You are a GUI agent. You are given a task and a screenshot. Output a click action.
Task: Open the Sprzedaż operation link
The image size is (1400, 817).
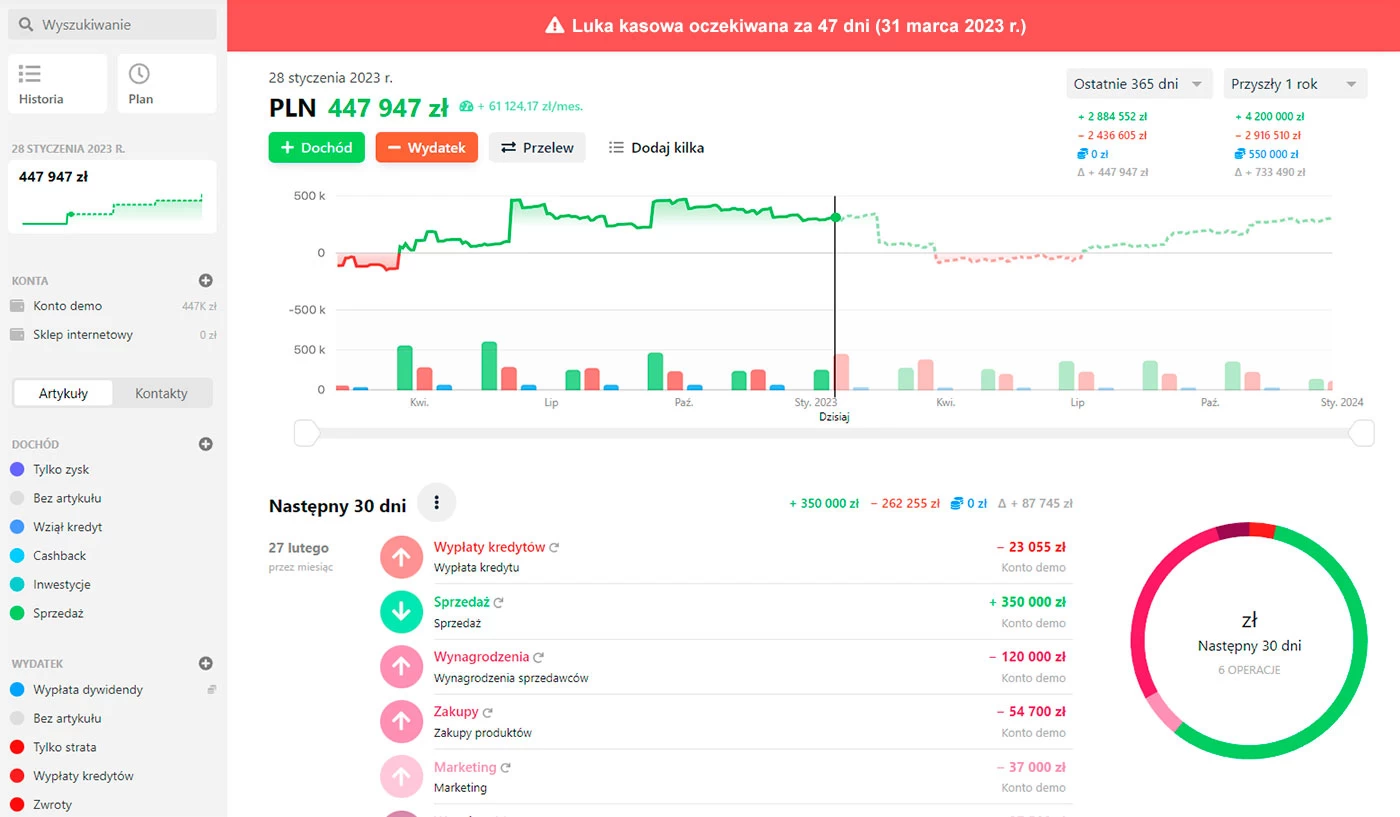coord(461,602)
